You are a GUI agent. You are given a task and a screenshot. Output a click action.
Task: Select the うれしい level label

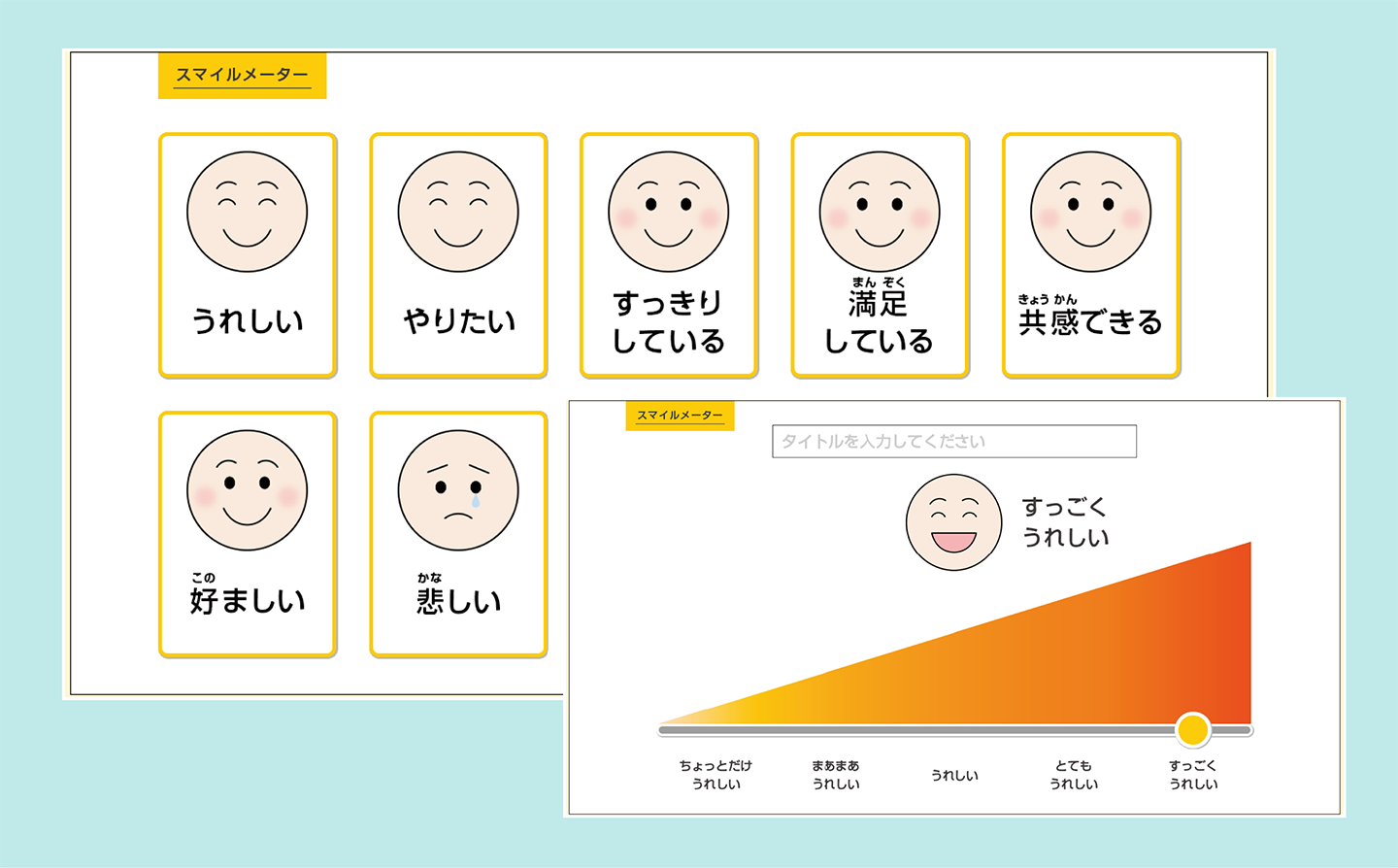[956, 774]
